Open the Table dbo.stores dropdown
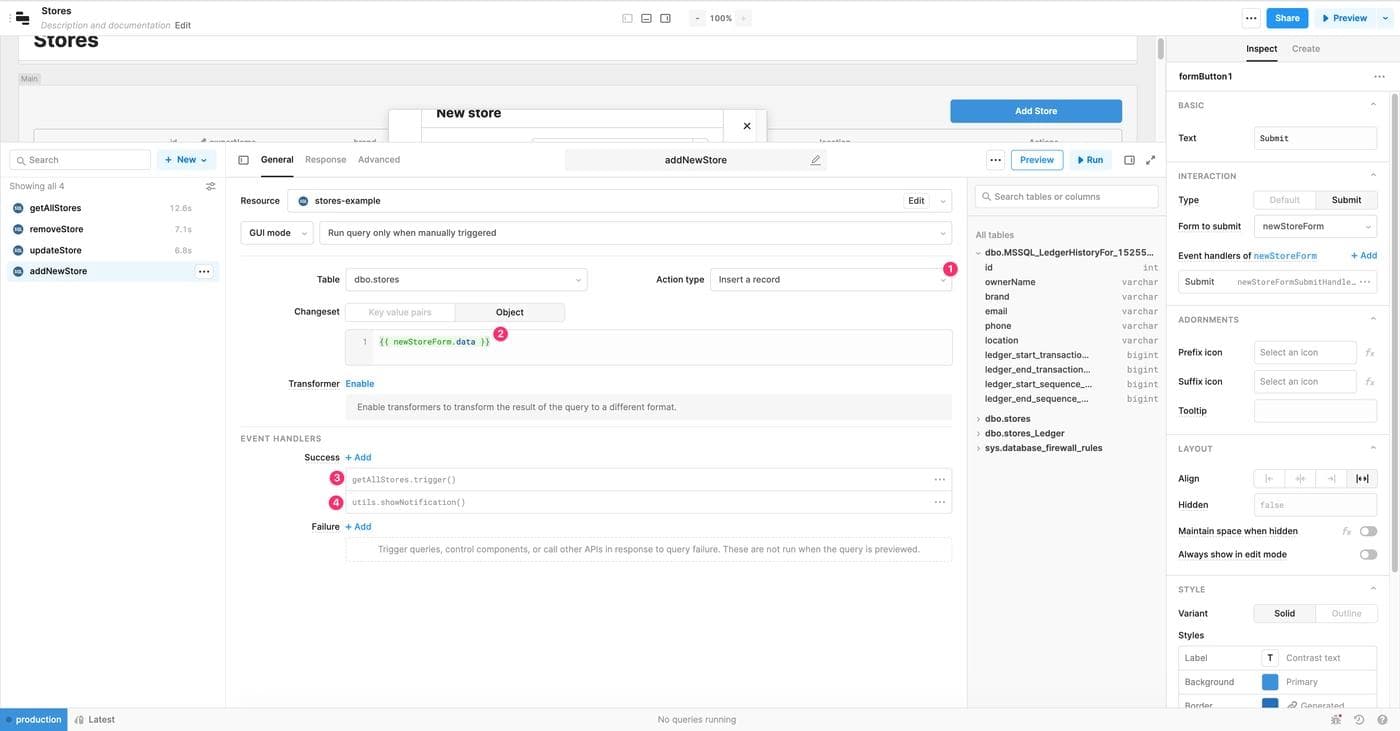The image size is (1400, 731). coord(466,280)
